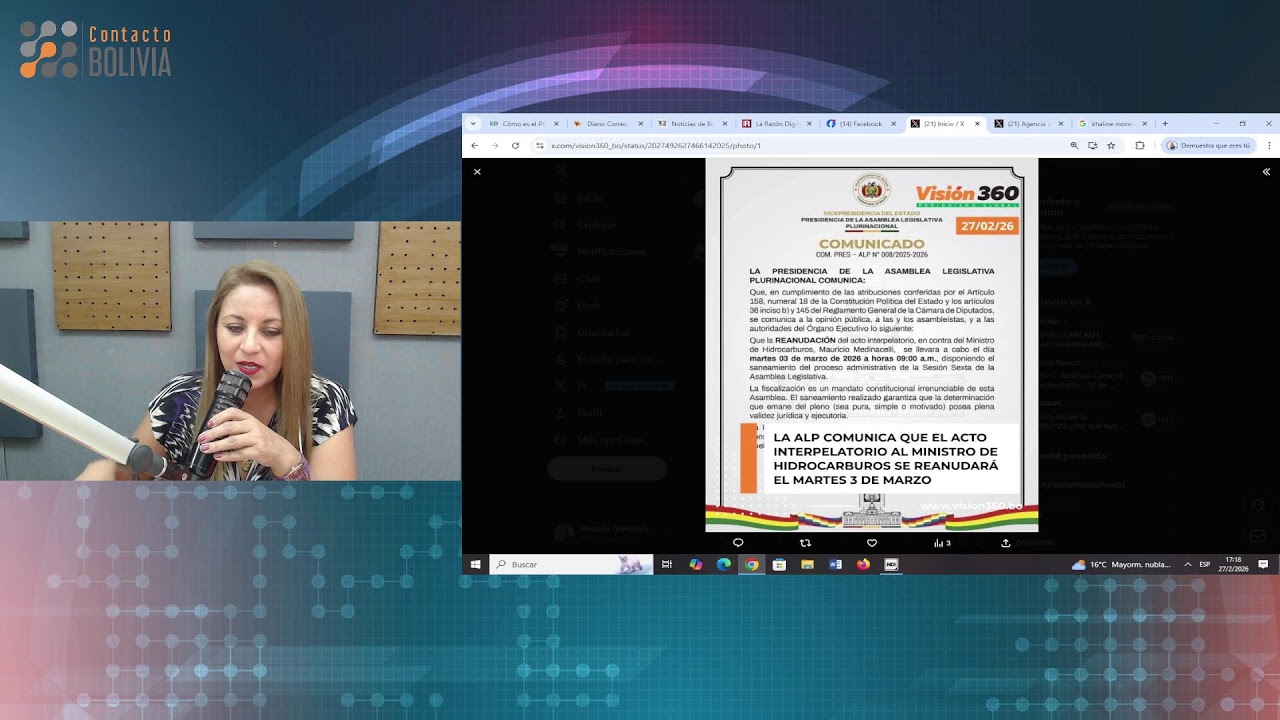
Task: Open the NDI app in the taskbar
Action: click(x=891, y=564)
